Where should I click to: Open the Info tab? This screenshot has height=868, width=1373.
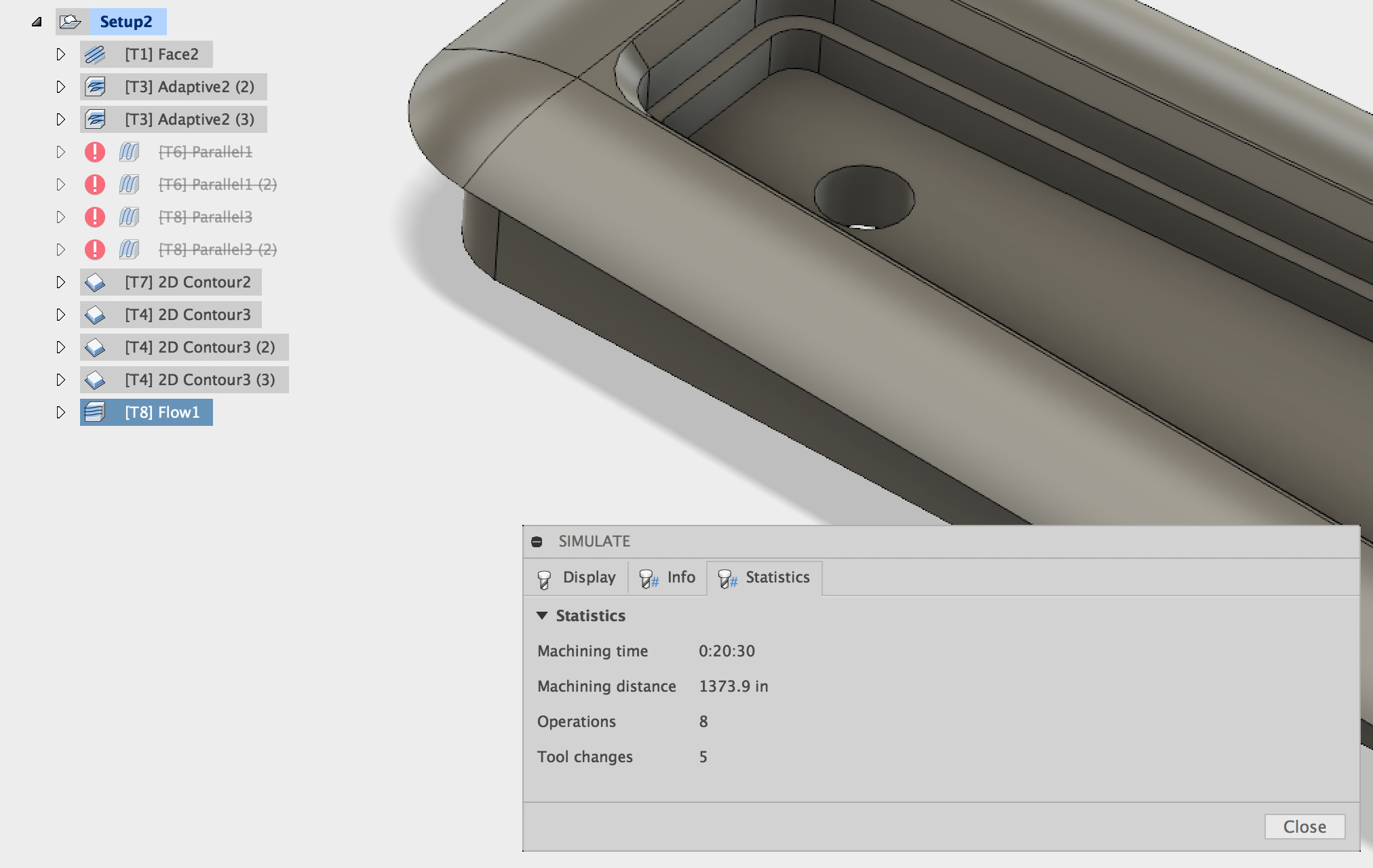(x=668, y=578)
